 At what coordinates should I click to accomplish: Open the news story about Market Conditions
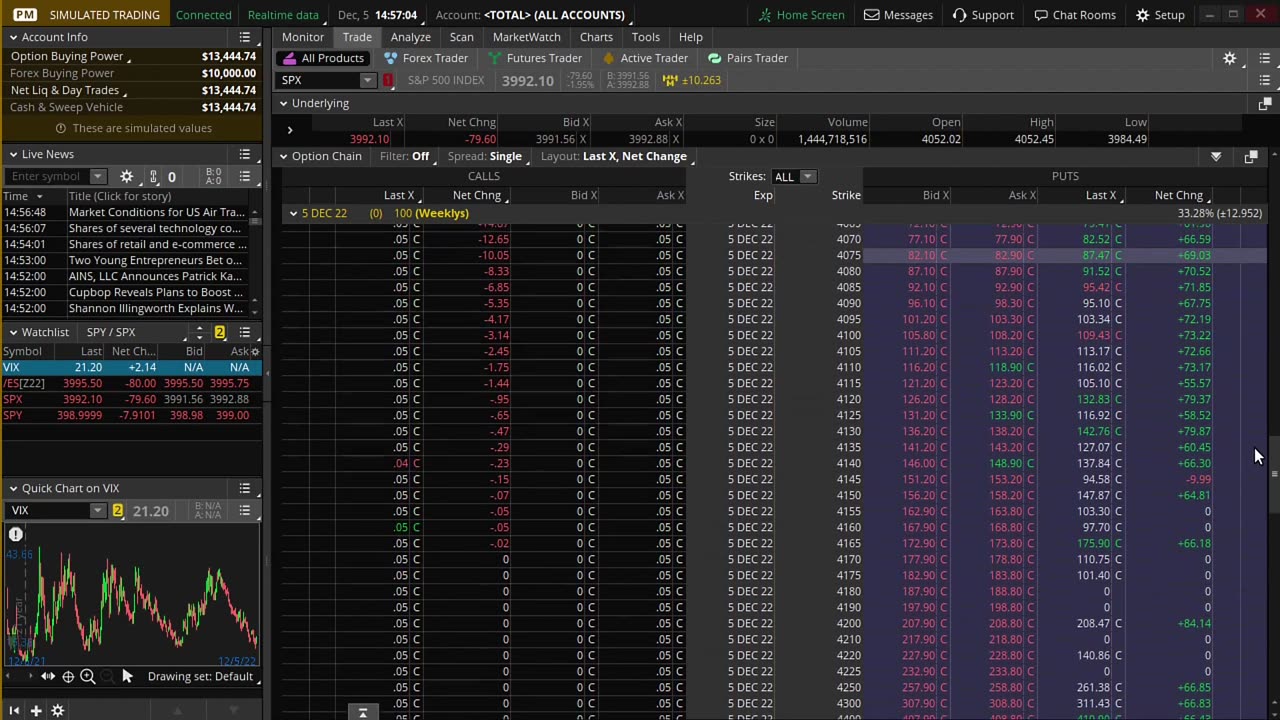pyautogui.click(x=156, y=212)
